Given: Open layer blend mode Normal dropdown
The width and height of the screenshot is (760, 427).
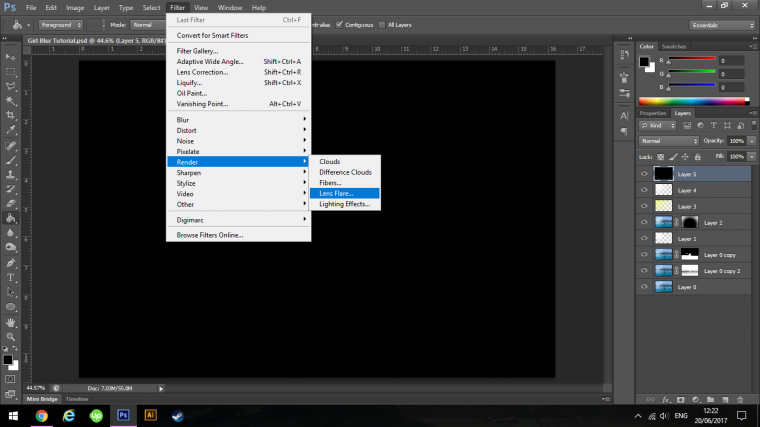Looking at the screenshot, I should coord(669,141).
